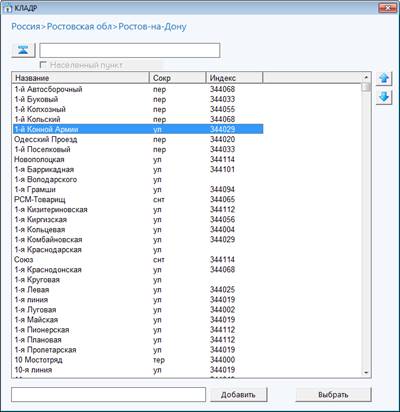Open the Ростовская обл breadcrumb link
This screenshot has height=412, width=400.
click(x=79, y=27)
